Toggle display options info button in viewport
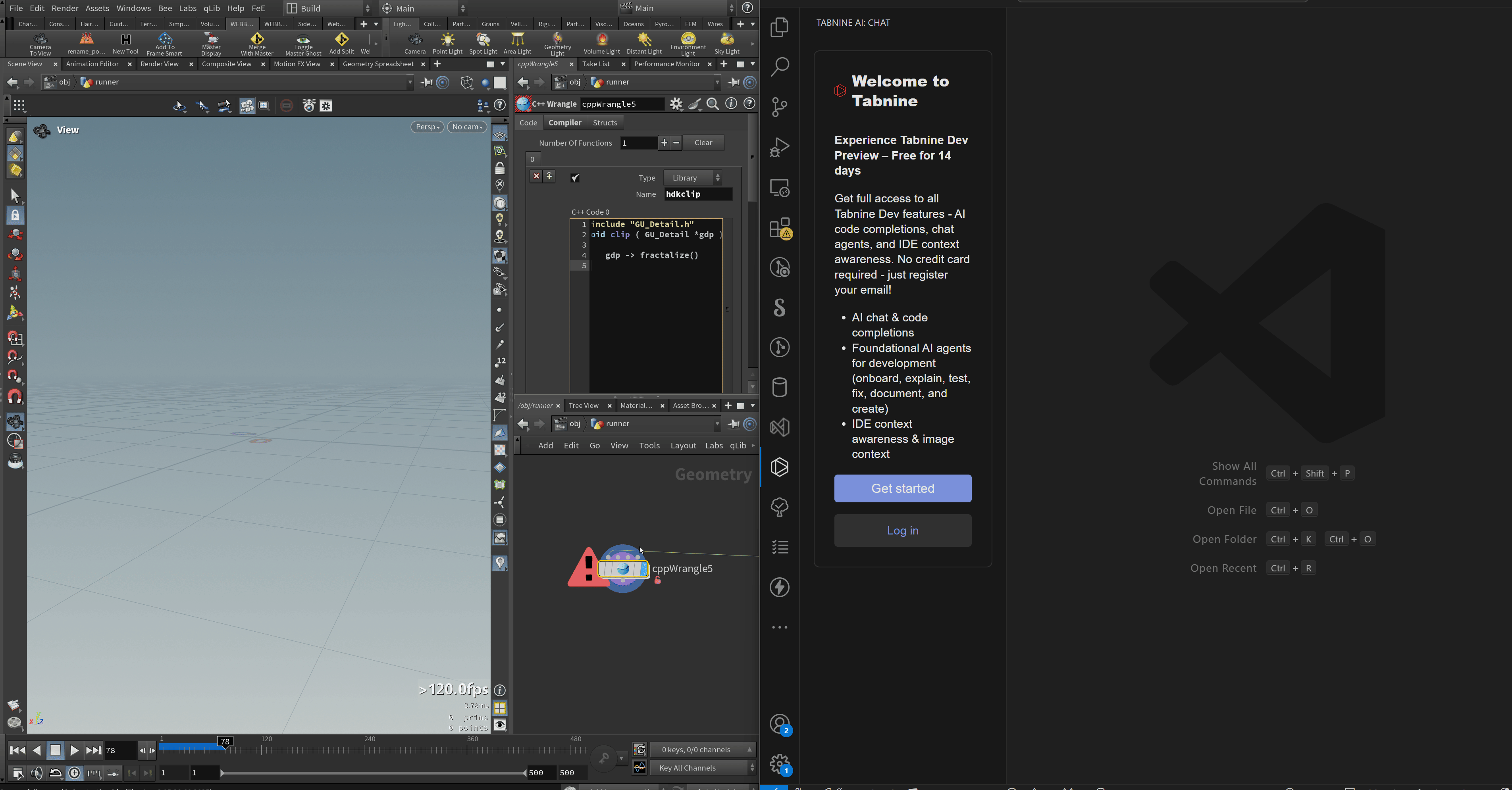1512x790 pixels. tap(499, 690)
